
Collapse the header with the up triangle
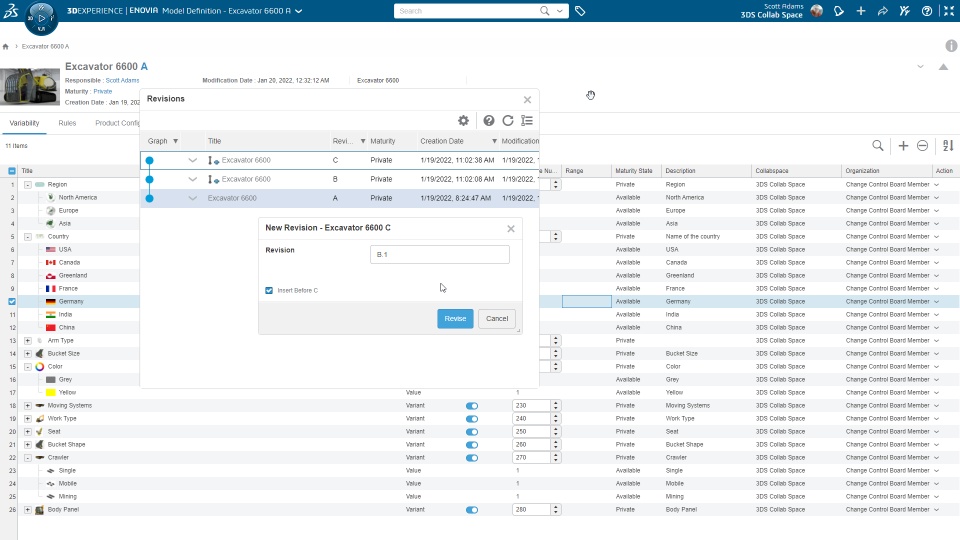pos(943,67)
